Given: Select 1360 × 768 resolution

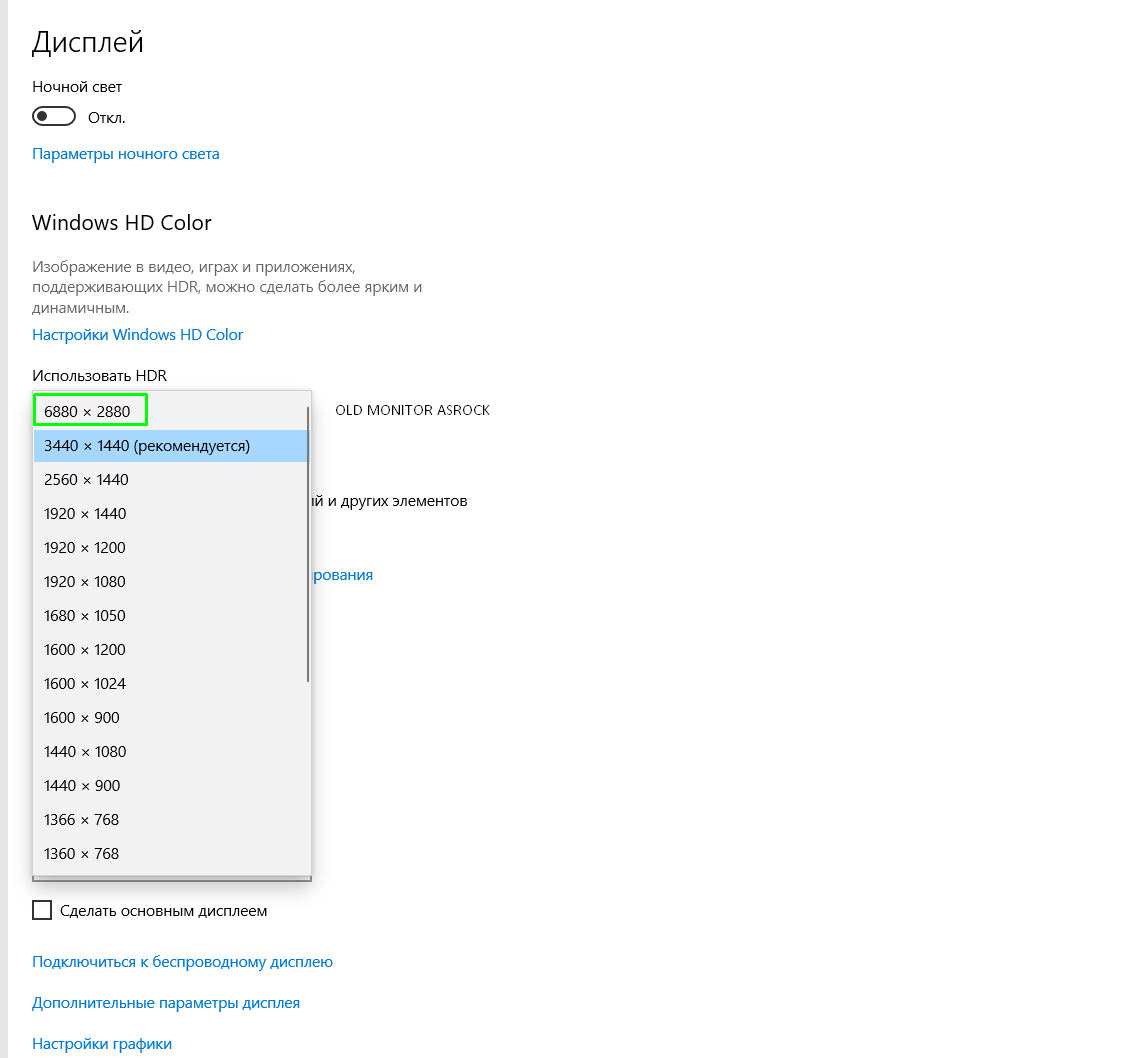Looking at the screenshot, I should [82, 854].
